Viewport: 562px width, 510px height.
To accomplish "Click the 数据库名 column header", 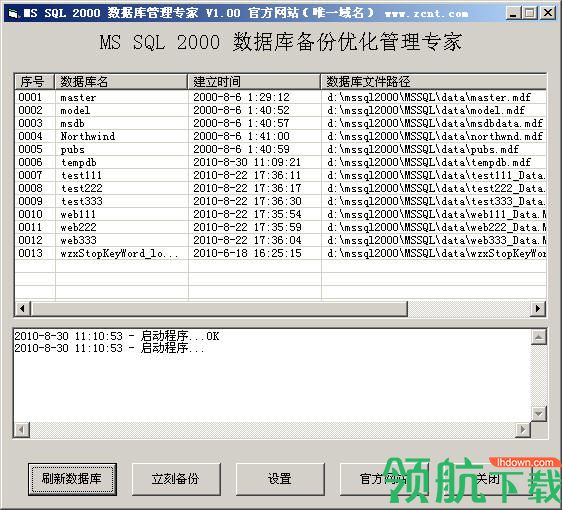I will pos(121,82).
